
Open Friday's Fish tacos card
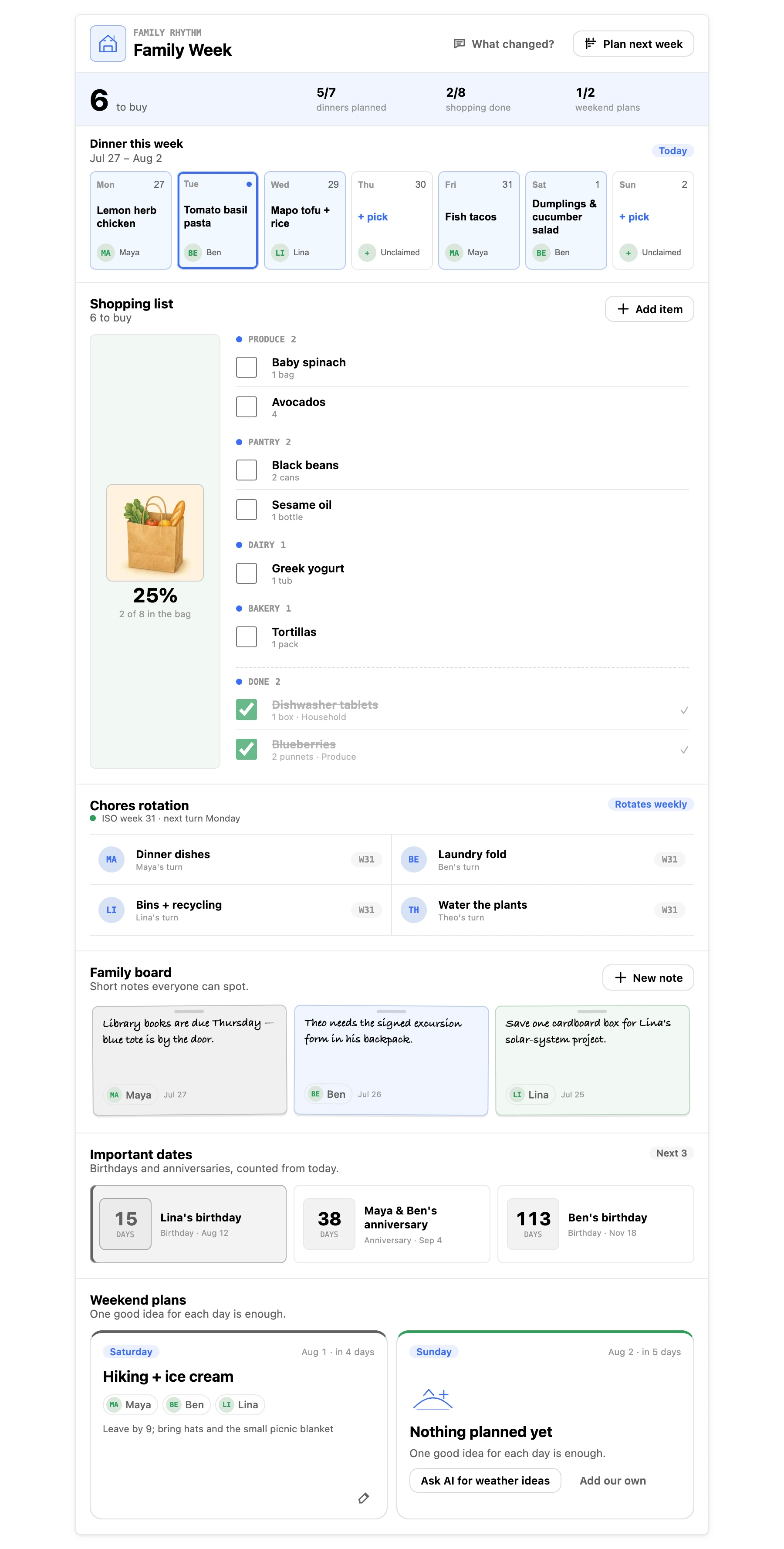click(479, 220)
